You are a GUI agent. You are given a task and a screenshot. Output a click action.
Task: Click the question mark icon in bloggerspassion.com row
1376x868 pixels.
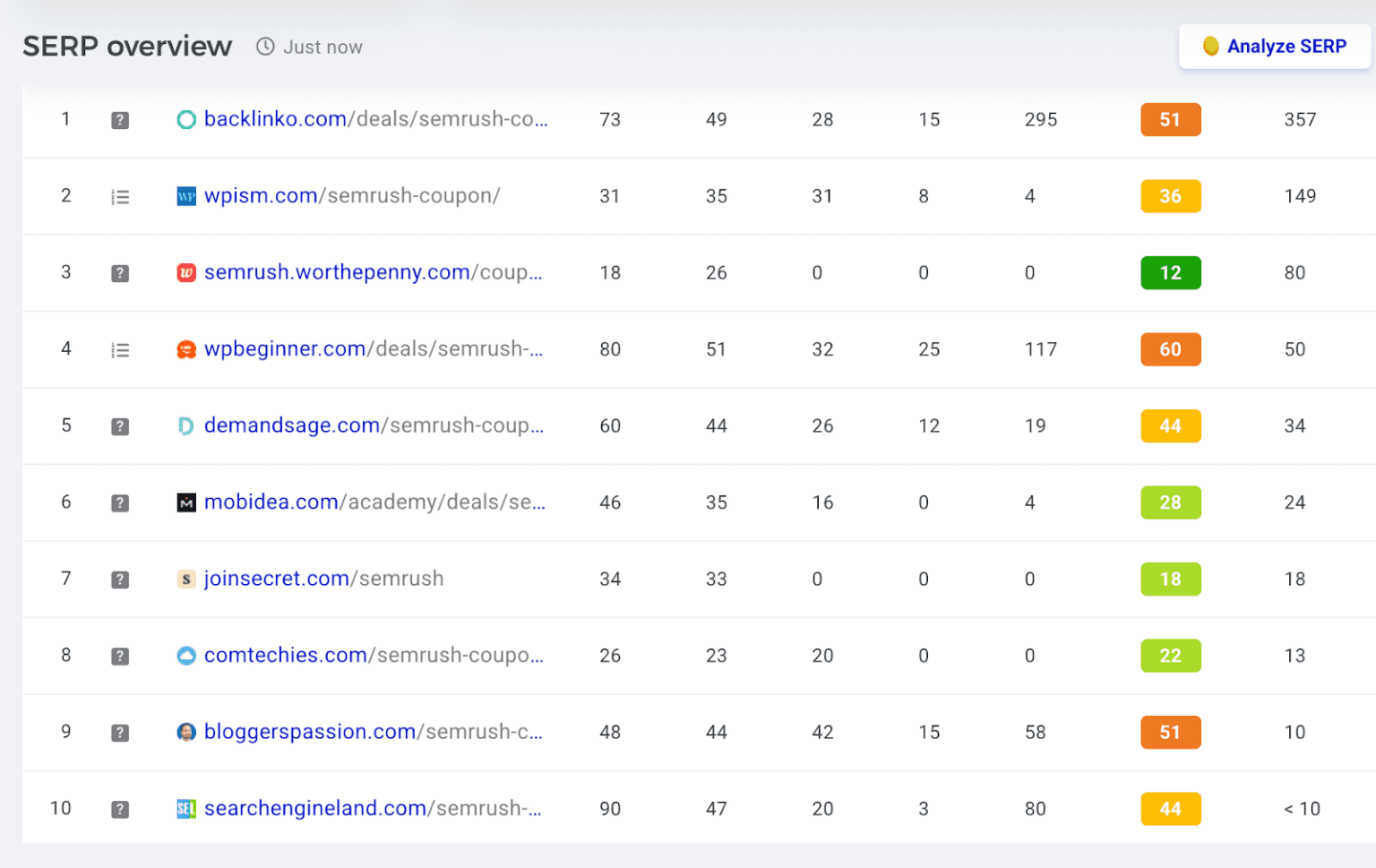coord(120,733)
